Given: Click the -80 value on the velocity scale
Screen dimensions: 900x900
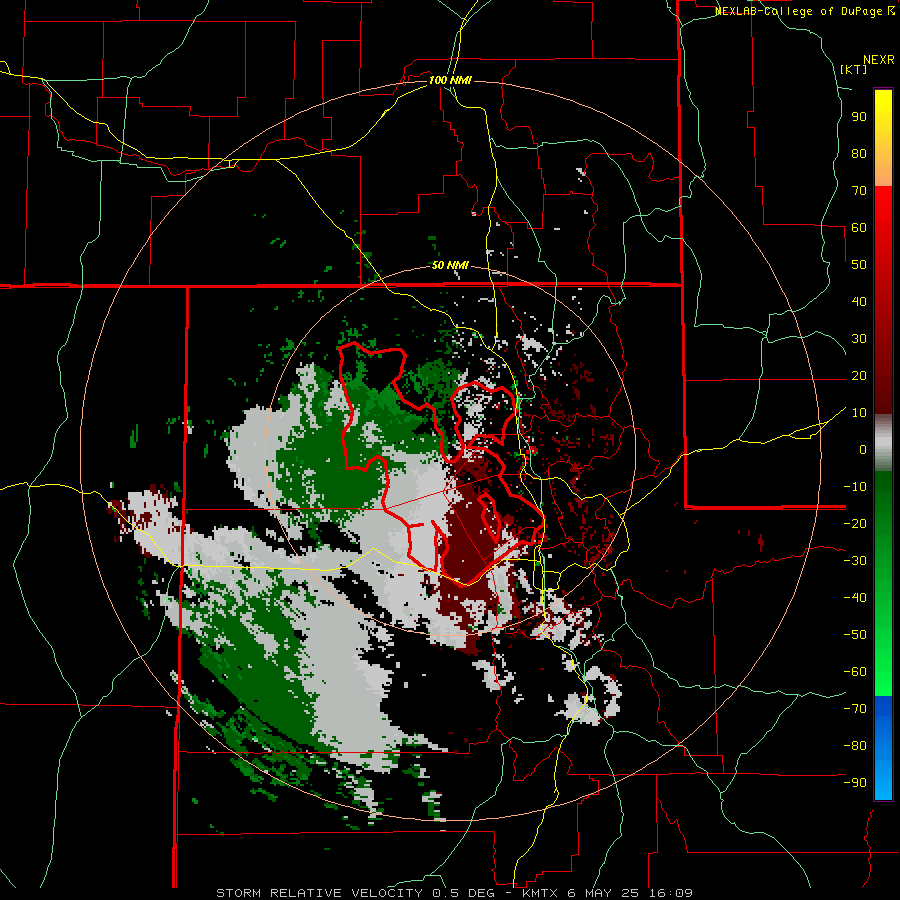Looking at the screenshot, I should (x=855, y=746).
